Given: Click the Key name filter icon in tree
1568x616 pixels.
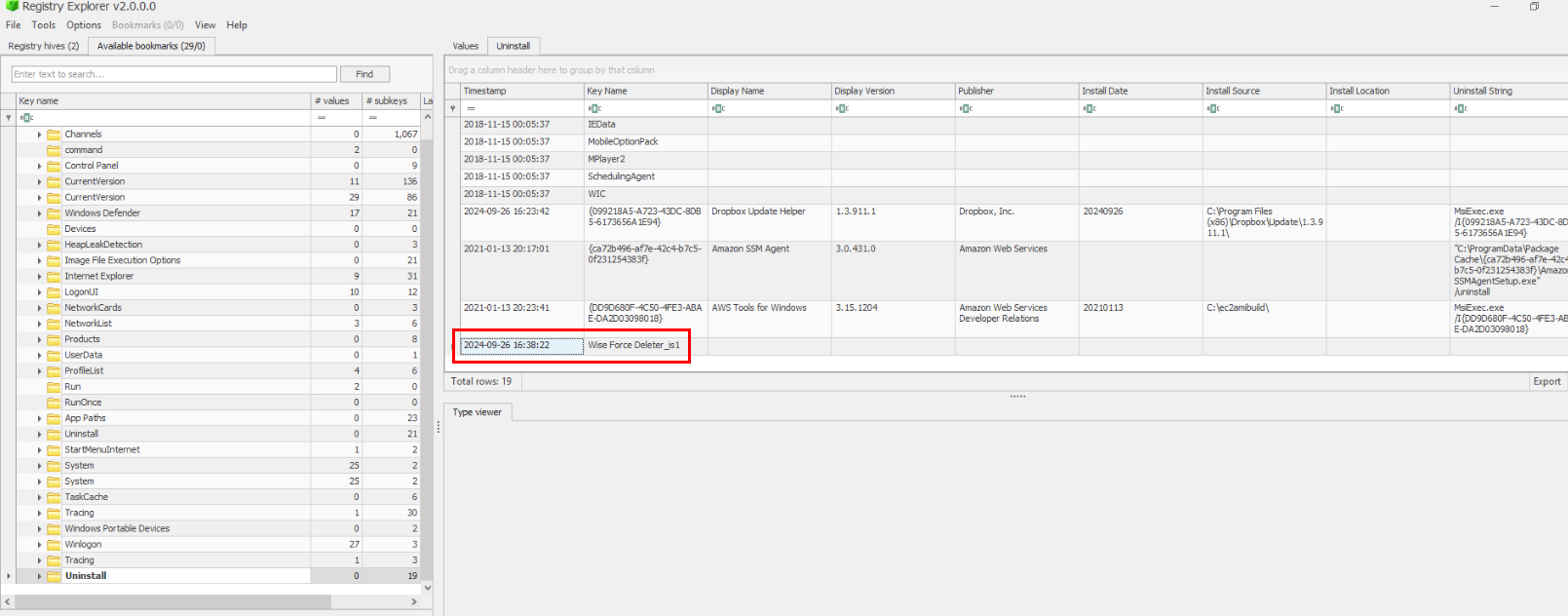Looking at the screenshot, I should coord(26,118).
